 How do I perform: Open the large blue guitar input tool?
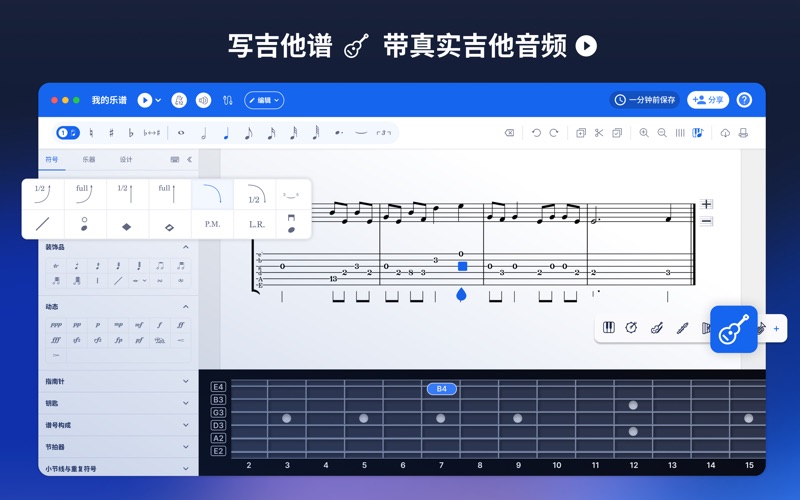click(x=734, y=329)
